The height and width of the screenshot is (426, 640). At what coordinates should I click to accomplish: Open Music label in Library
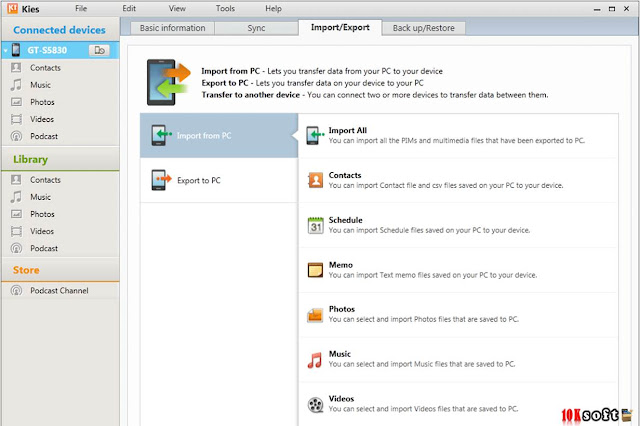point(40,197)
